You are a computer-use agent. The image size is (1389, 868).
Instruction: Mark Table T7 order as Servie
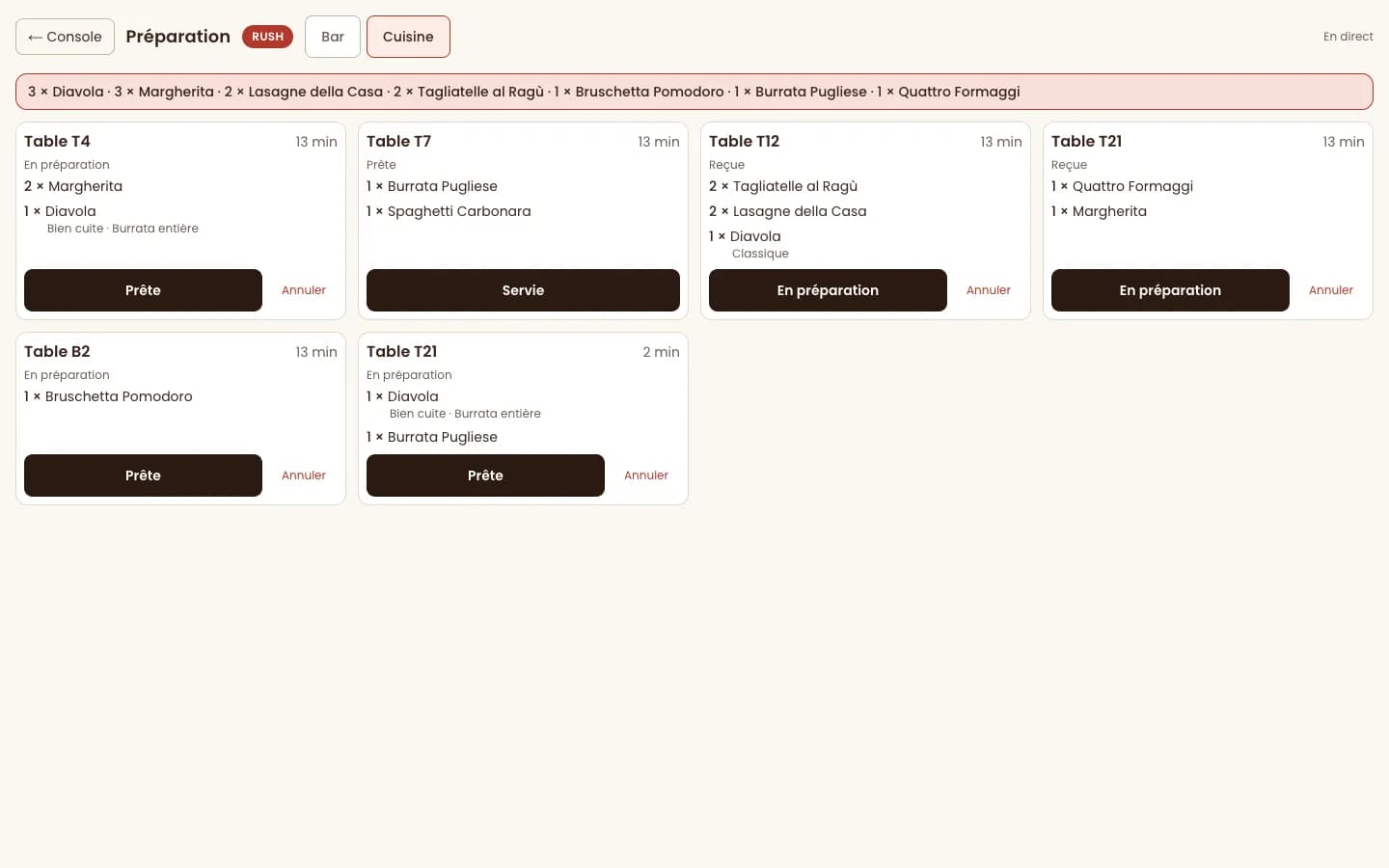click(523, 290)
